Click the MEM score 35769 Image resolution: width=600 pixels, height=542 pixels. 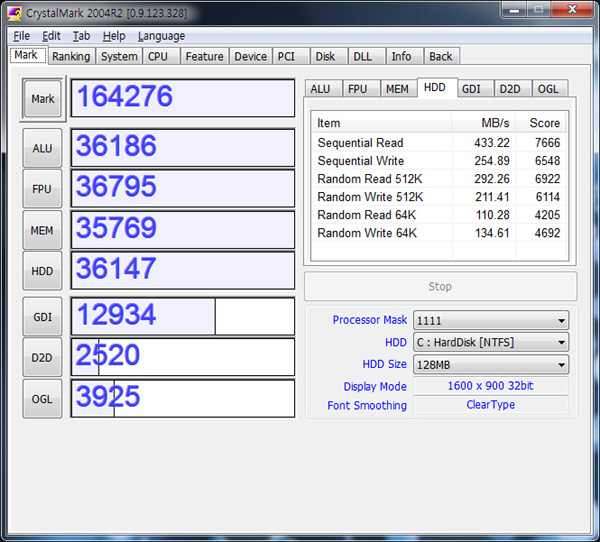[183, 230]
